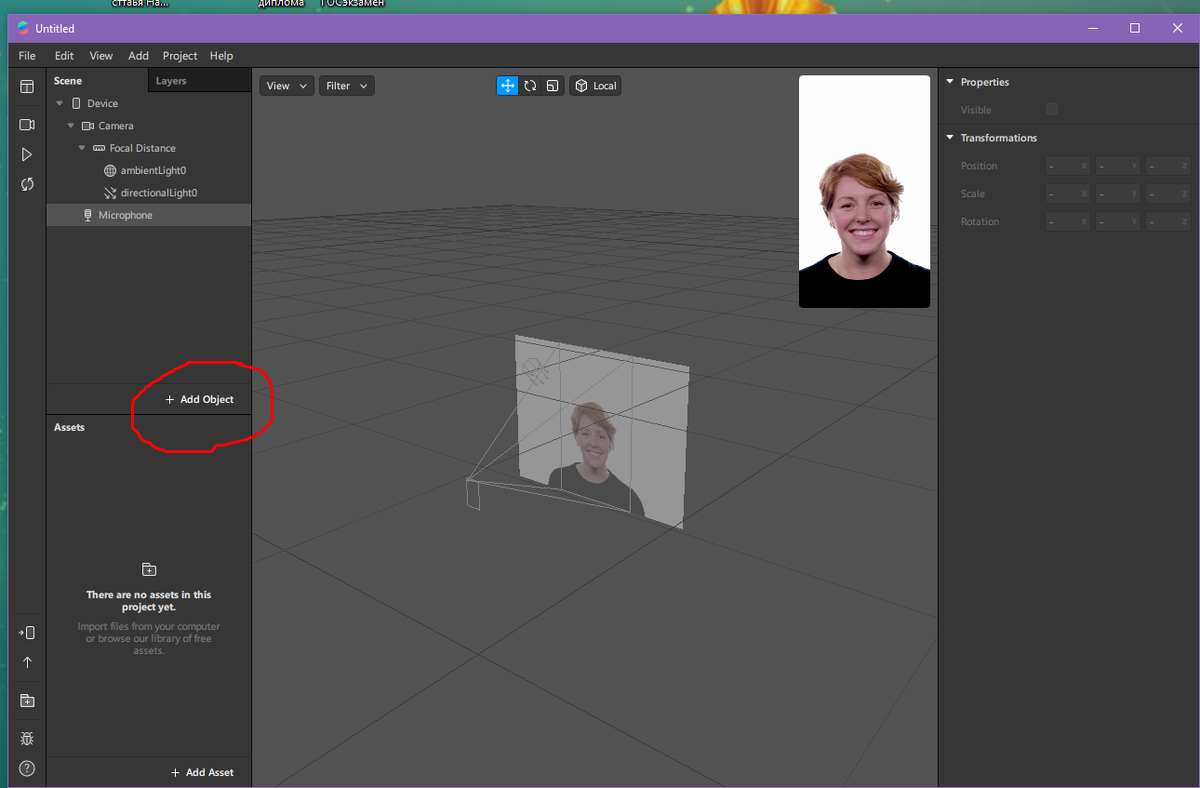This screenshot has height=788, width=1200.
Task: Select the Rotate manipulator tool
Action: point(530,86)
